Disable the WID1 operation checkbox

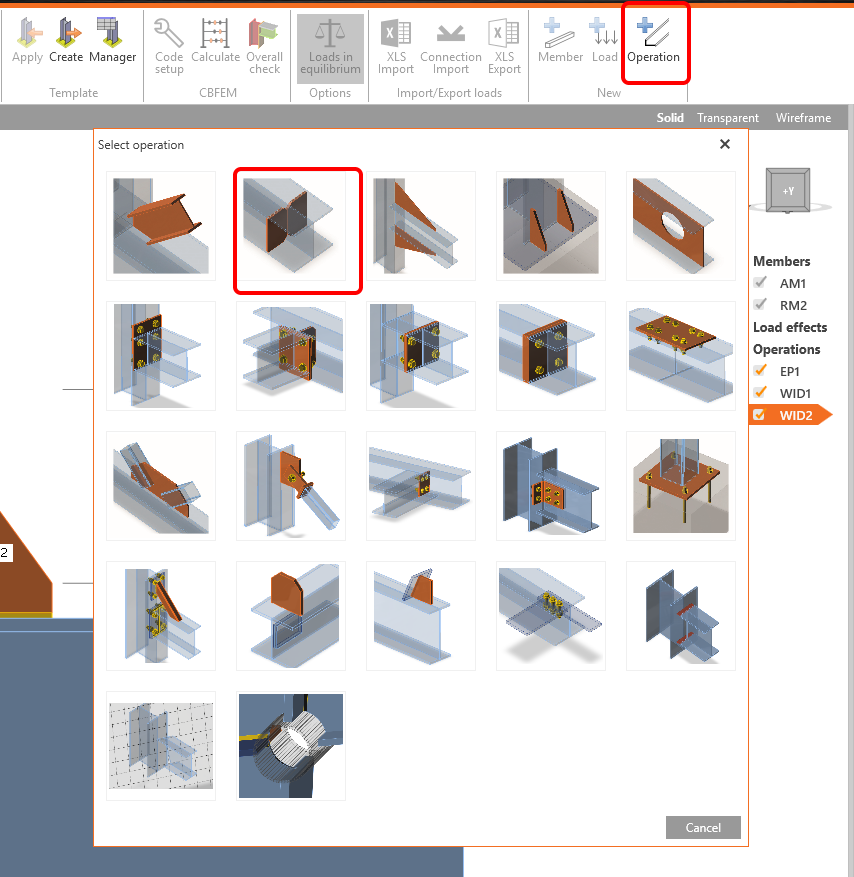pyautogui.click(x=760, y=393)
